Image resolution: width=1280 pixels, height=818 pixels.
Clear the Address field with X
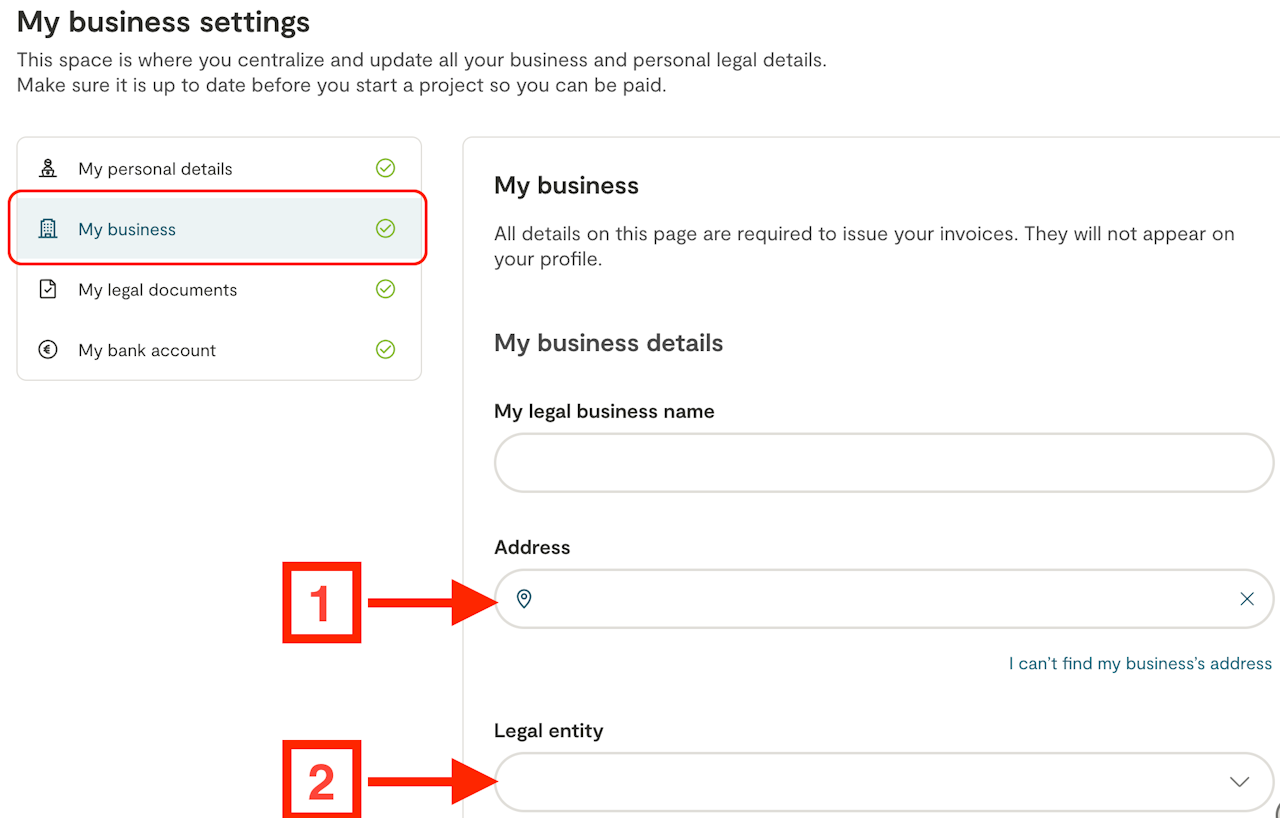click(x=1247, y=599)
